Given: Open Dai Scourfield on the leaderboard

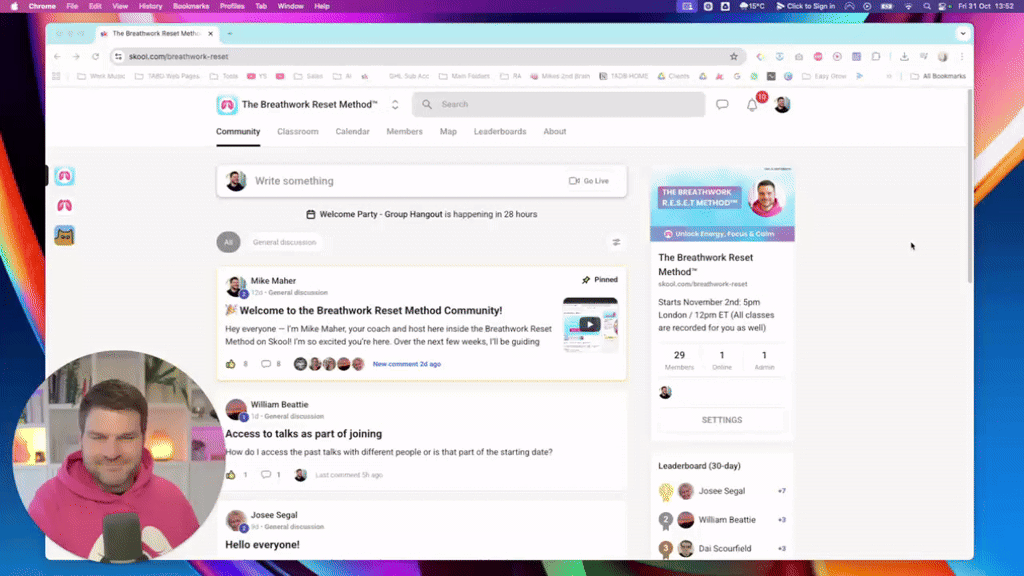Looking at the screenshot, I should pyautogui.click(x=725, y=549).
